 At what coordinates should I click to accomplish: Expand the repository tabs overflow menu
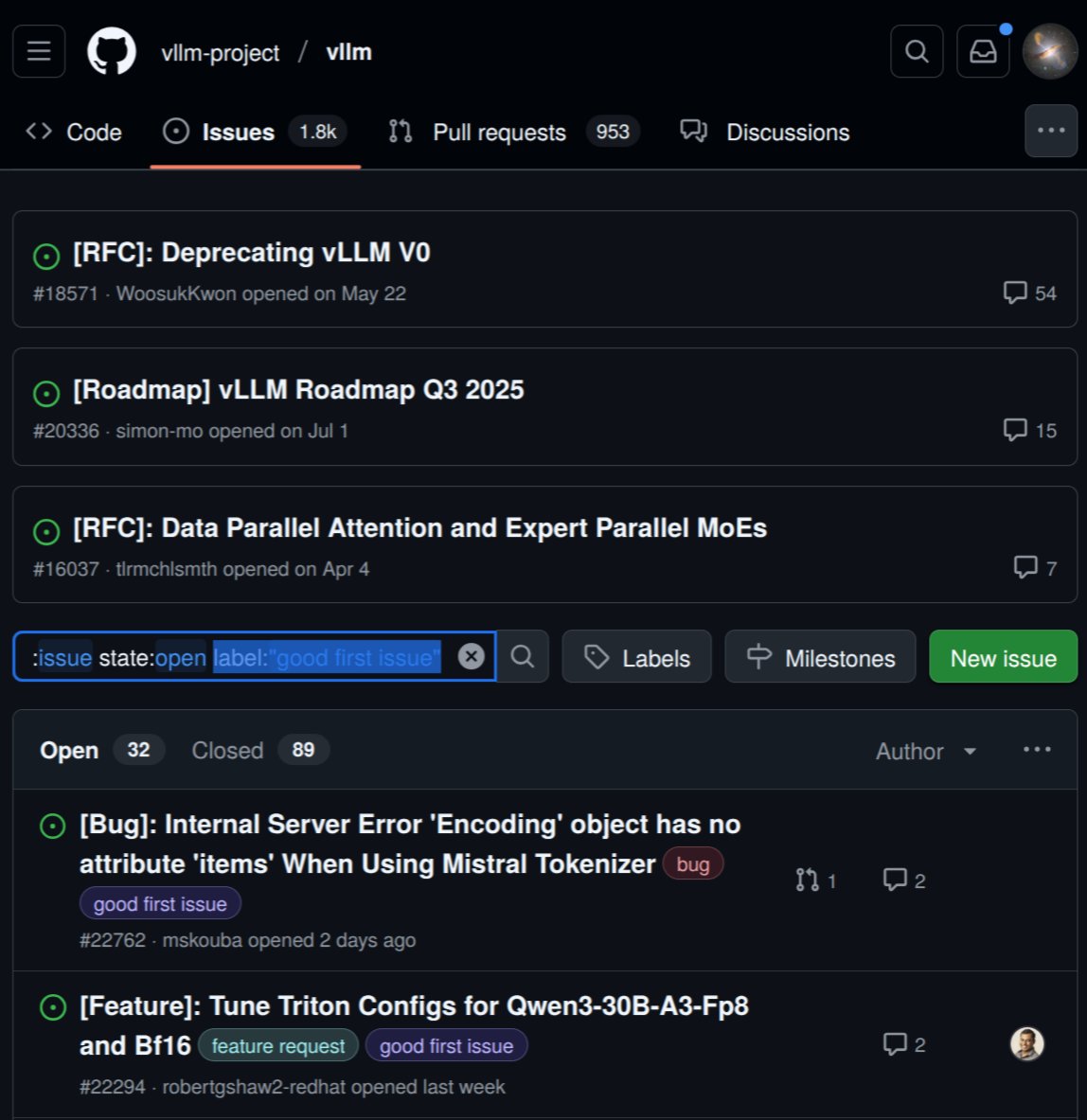coord(1051,131)
